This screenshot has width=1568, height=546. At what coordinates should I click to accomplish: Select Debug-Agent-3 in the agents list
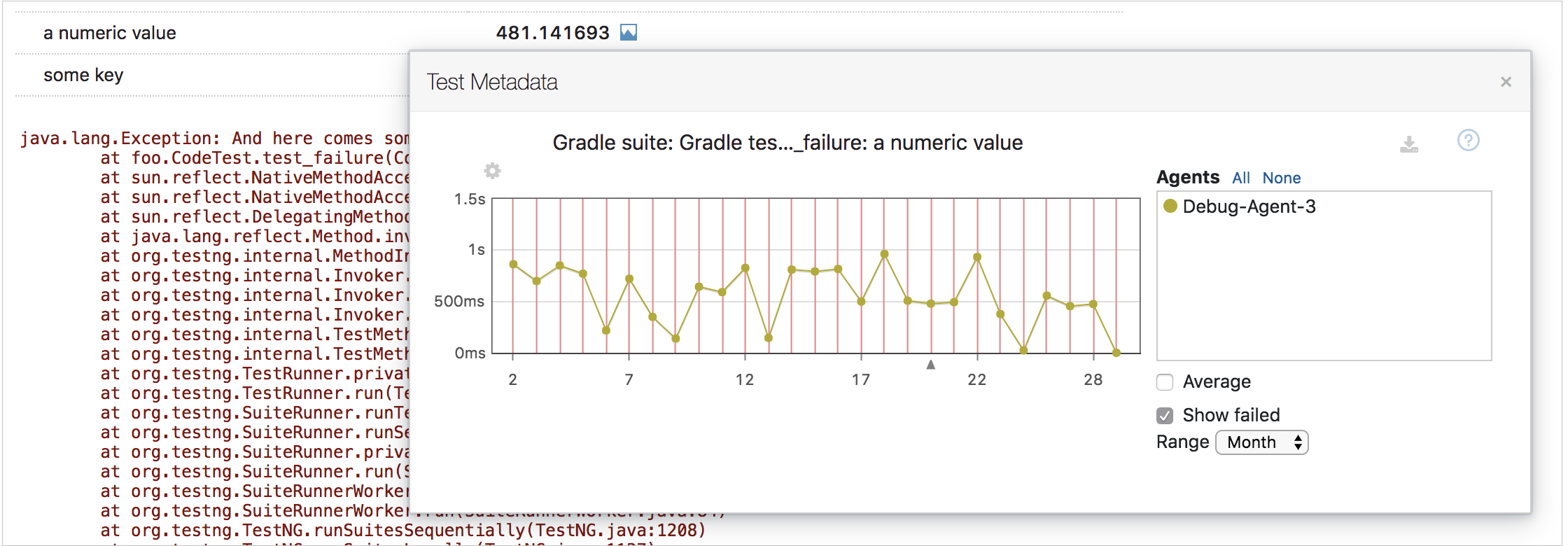[x=1249, y=206]
